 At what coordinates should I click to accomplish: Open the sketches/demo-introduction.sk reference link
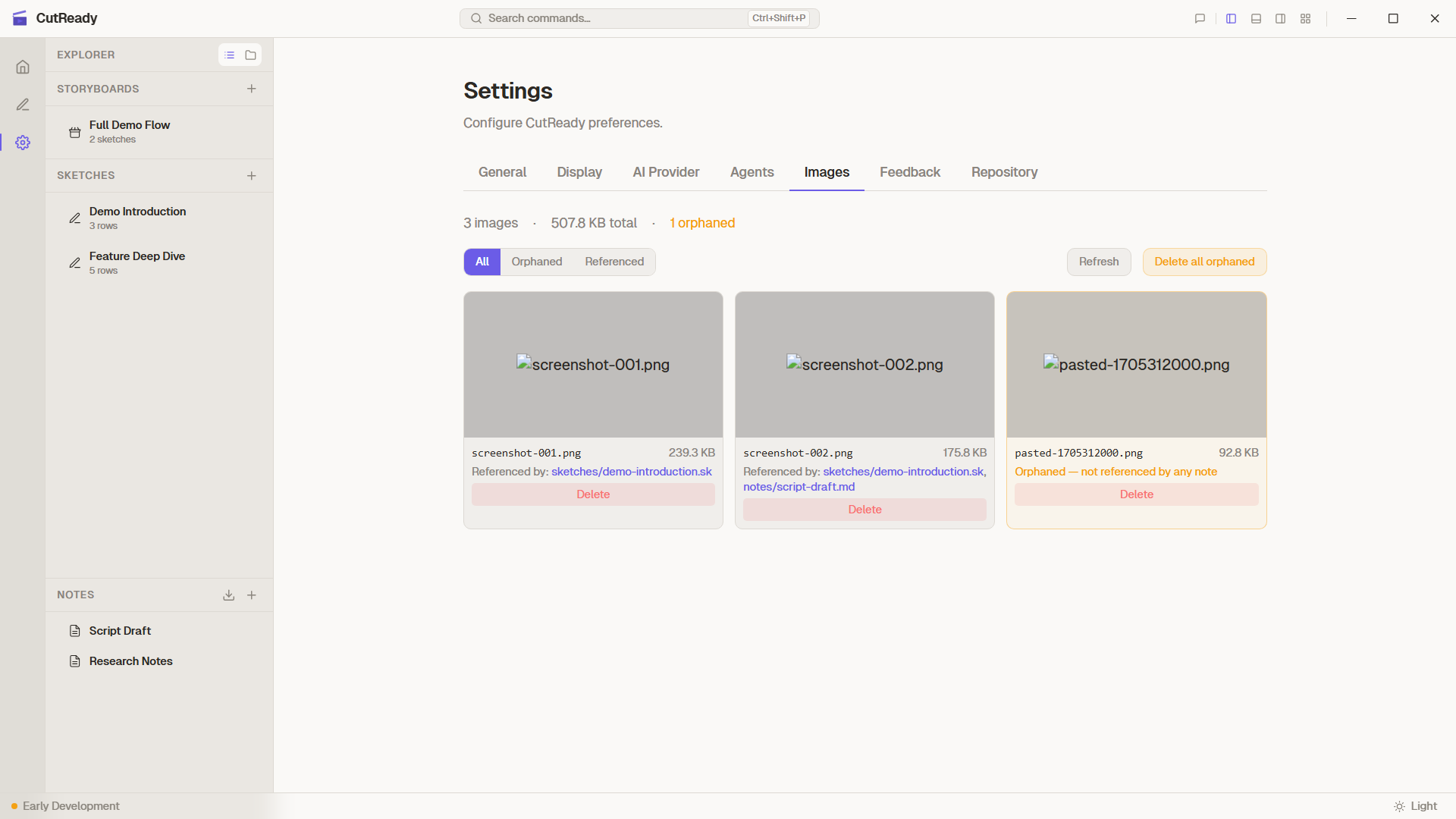click(x=631, y=471)
